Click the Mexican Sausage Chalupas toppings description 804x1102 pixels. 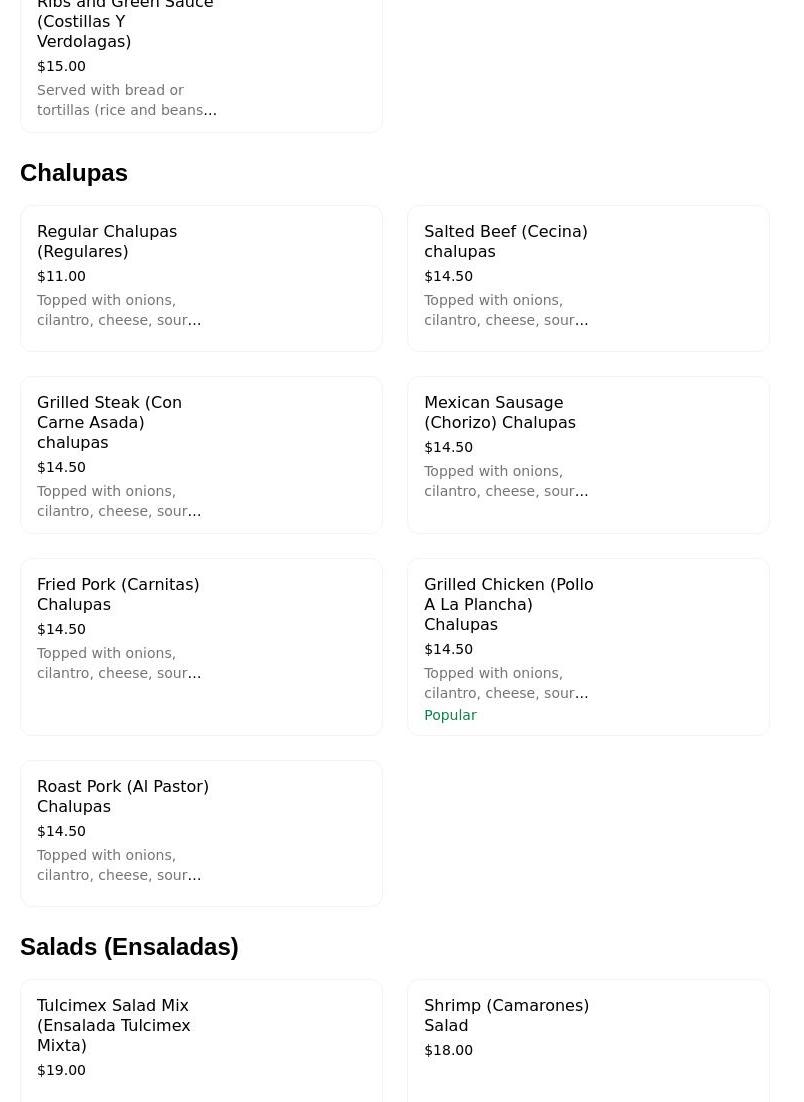505,481
